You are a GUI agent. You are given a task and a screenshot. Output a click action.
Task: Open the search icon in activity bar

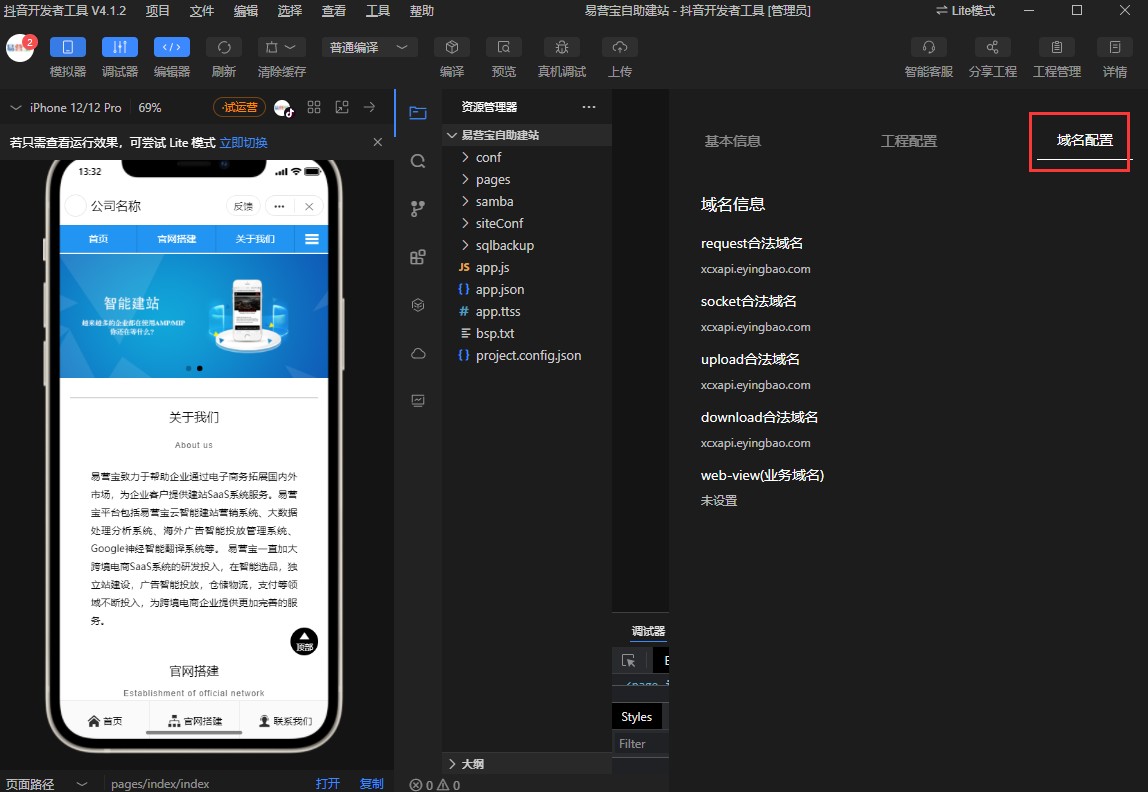(x=418, y=161)
